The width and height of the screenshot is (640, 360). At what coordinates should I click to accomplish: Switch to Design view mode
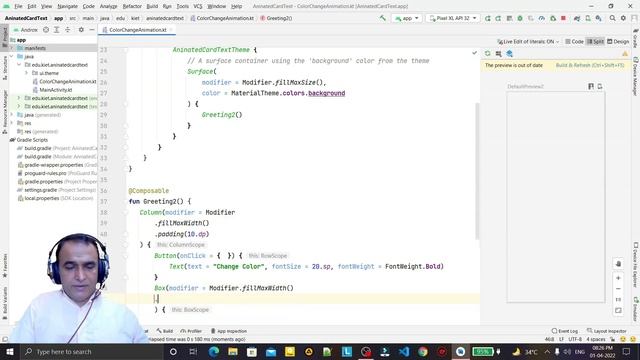coord(618,42)
